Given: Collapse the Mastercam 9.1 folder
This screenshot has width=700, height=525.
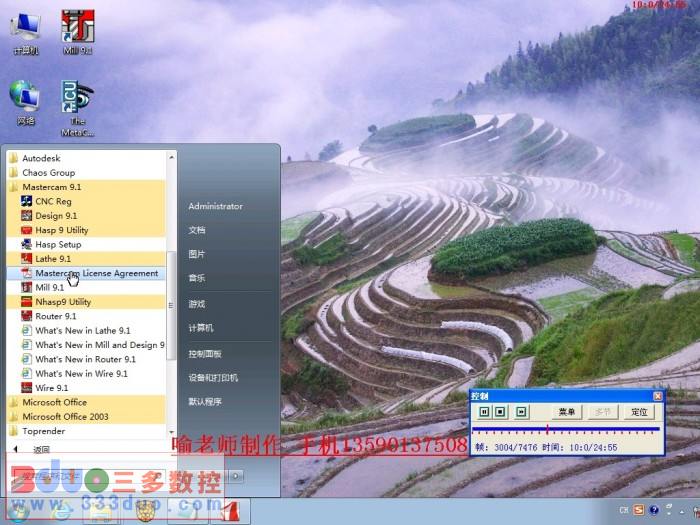Looking at the screenshot, I should 86,187.
